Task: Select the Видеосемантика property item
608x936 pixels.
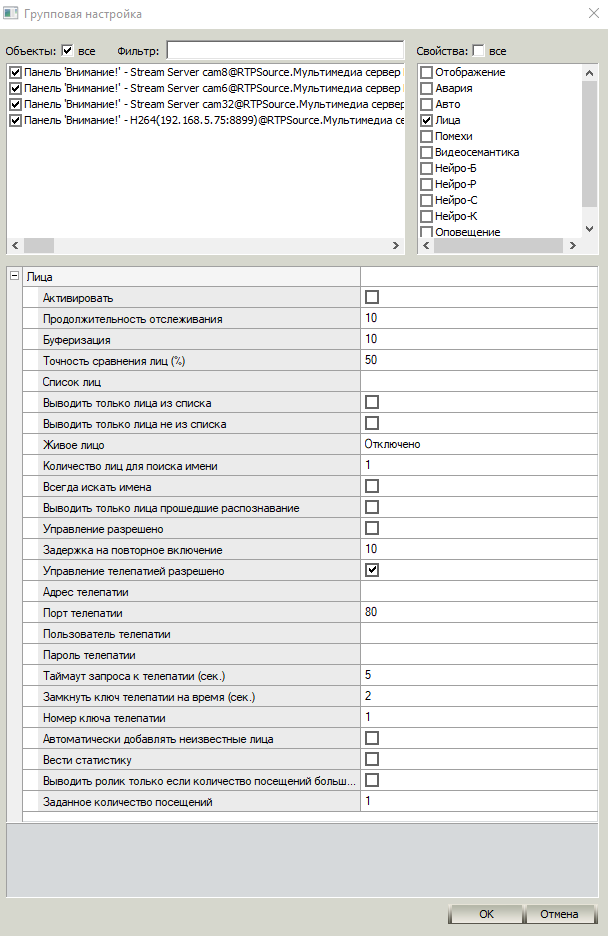Action: tap(470, 152)
